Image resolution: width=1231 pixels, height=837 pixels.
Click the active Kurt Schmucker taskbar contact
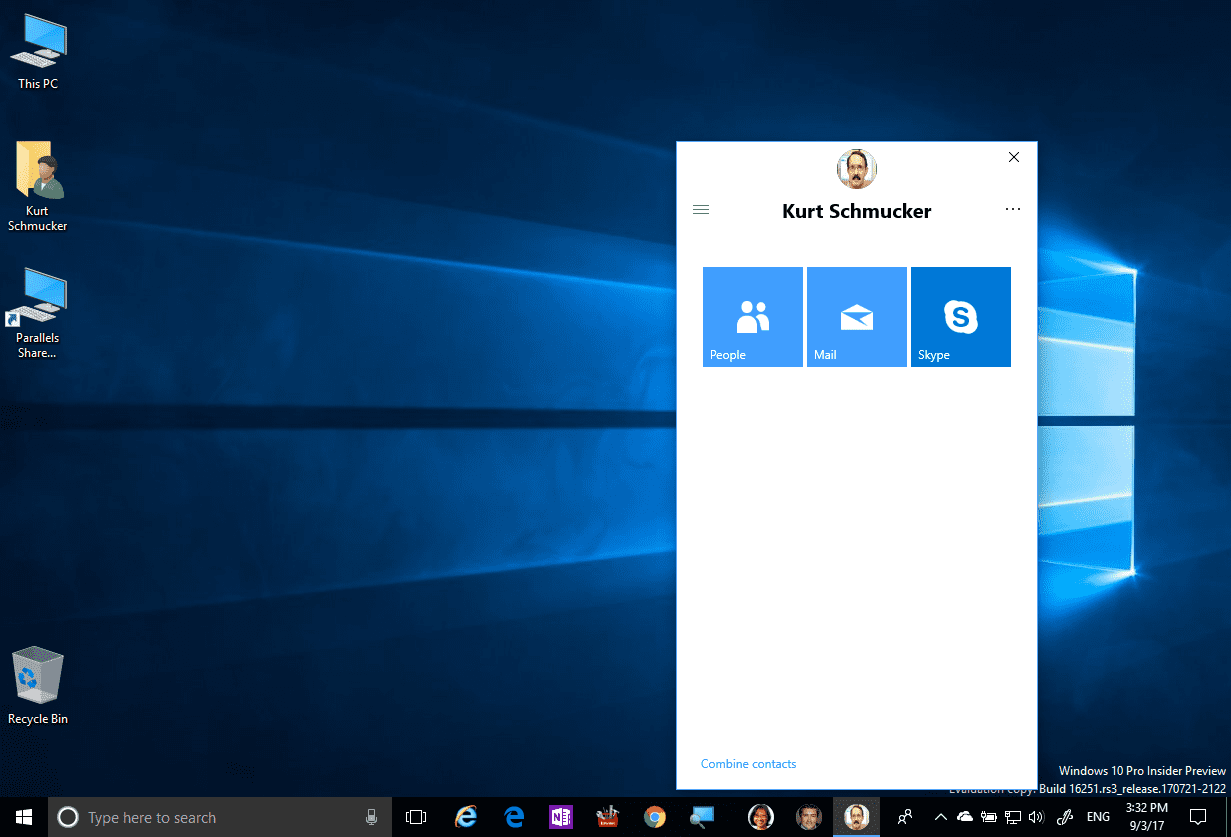[x=856, y=817]
